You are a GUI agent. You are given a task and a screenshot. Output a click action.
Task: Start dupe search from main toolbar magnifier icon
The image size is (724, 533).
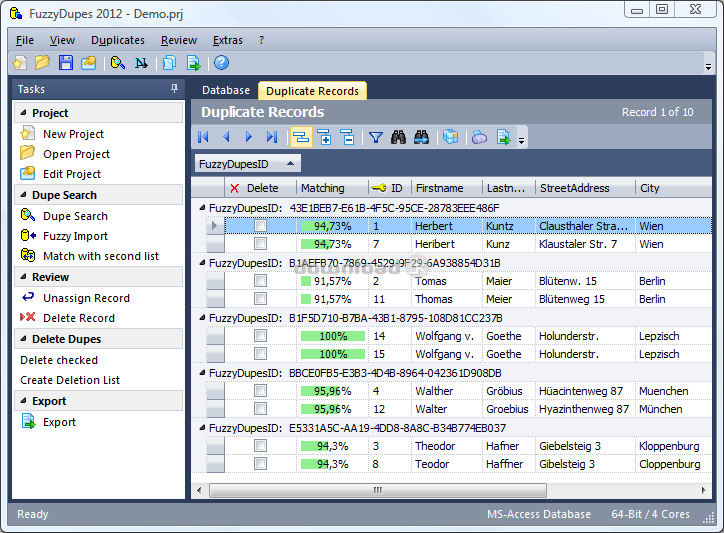pos(118,63)
